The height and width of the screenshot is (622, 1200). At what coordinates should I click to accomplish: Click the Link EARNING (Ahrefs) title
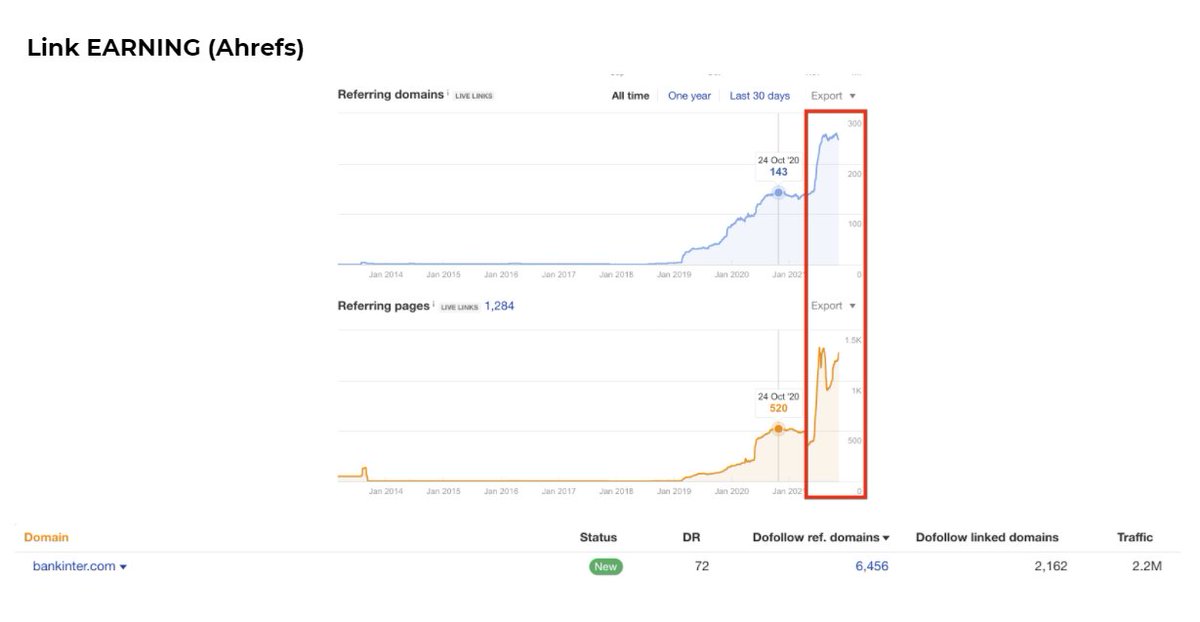coord(165,47)
